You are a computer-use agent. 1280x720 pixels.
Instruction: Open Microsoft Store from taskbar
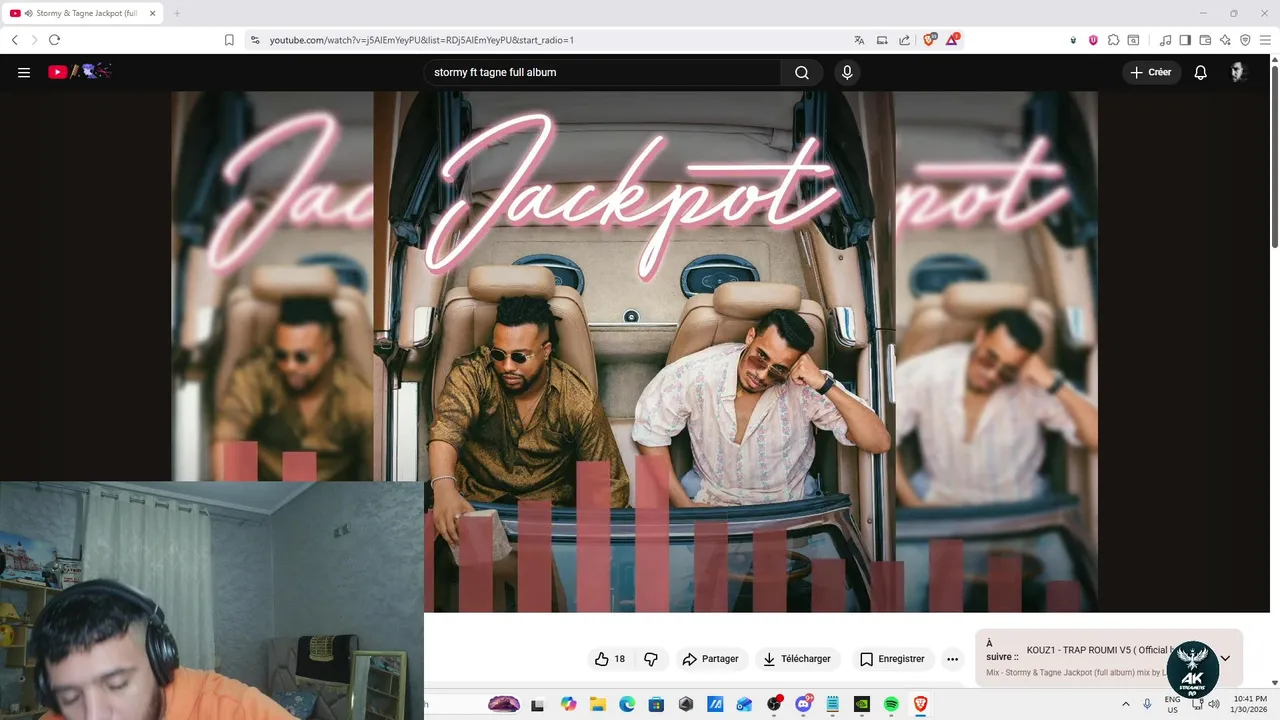656,704
